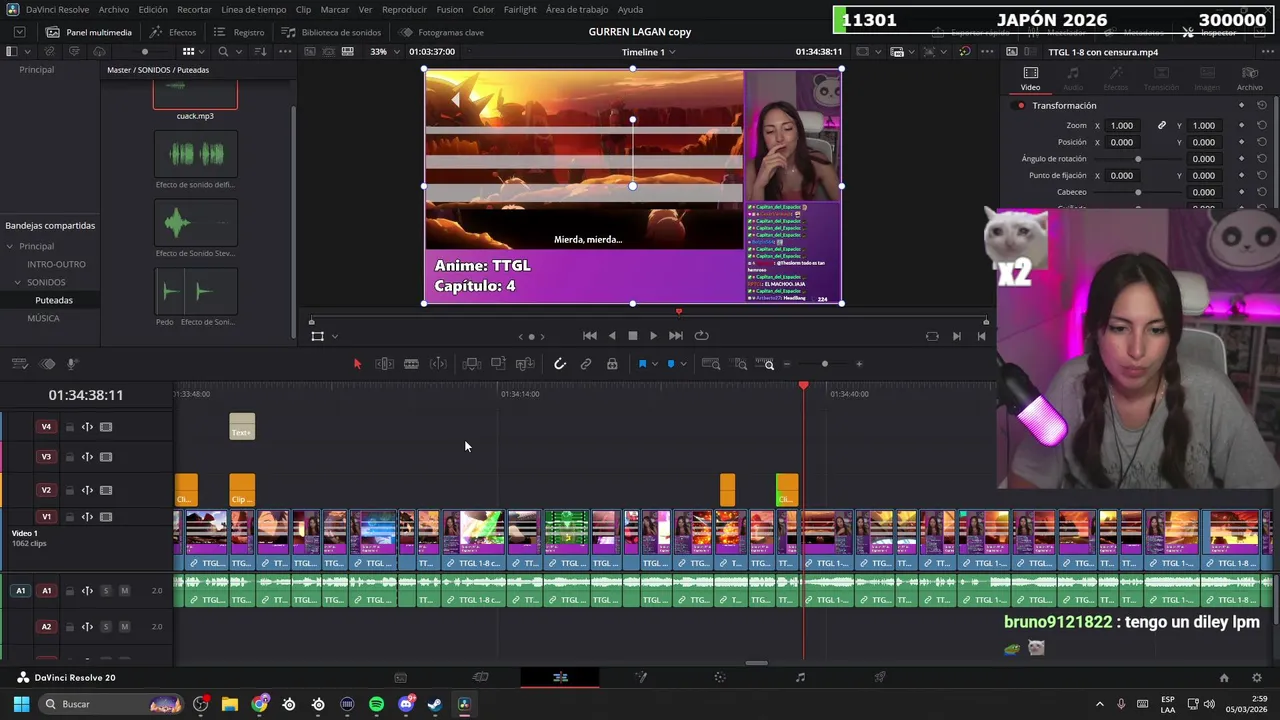1280x720 pixels.
Task: Open the viewer zoom 33% dropdown
Action: click(385, 52)
